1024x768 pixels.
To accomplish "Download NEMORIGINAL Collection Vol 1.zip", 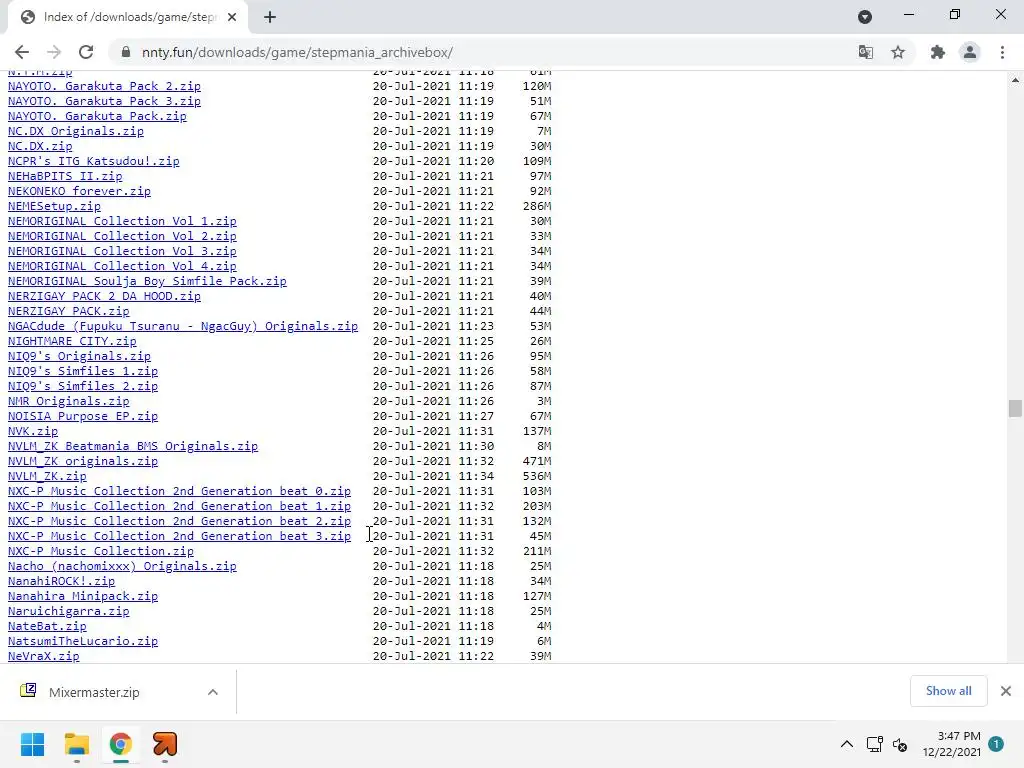I will [122, 221].
